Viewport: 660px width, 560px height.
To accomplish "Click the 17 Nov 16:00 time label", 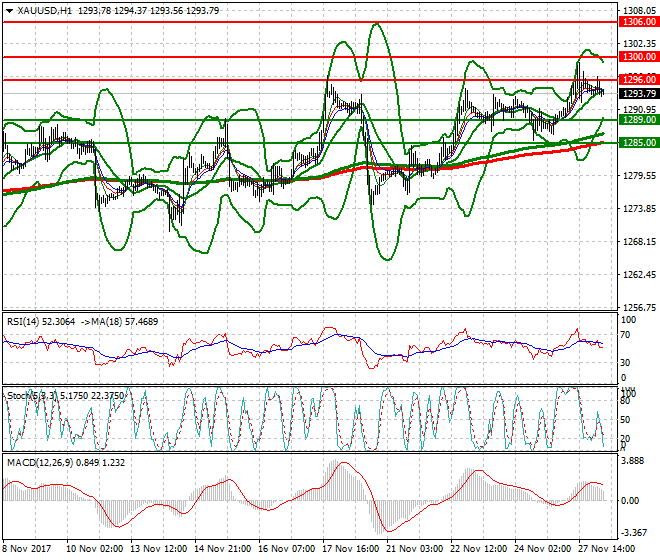I will click(x=349, y=549).
